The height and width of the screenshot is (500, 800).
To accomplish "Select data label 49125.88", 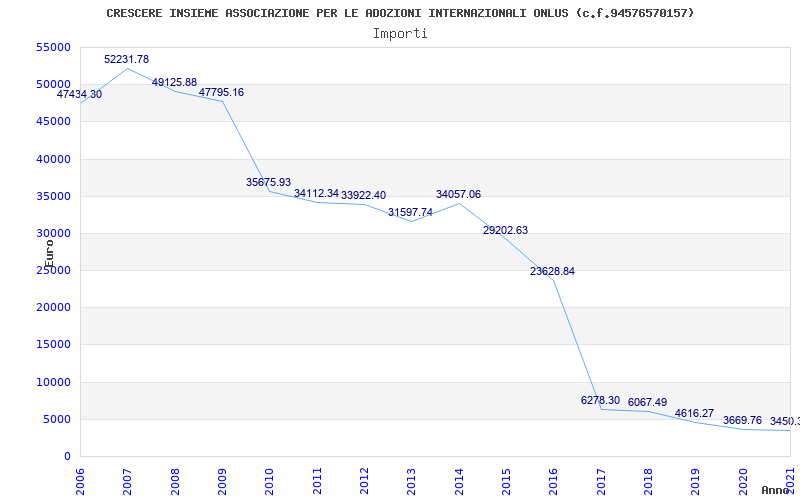I will click(x=174, y=83).
